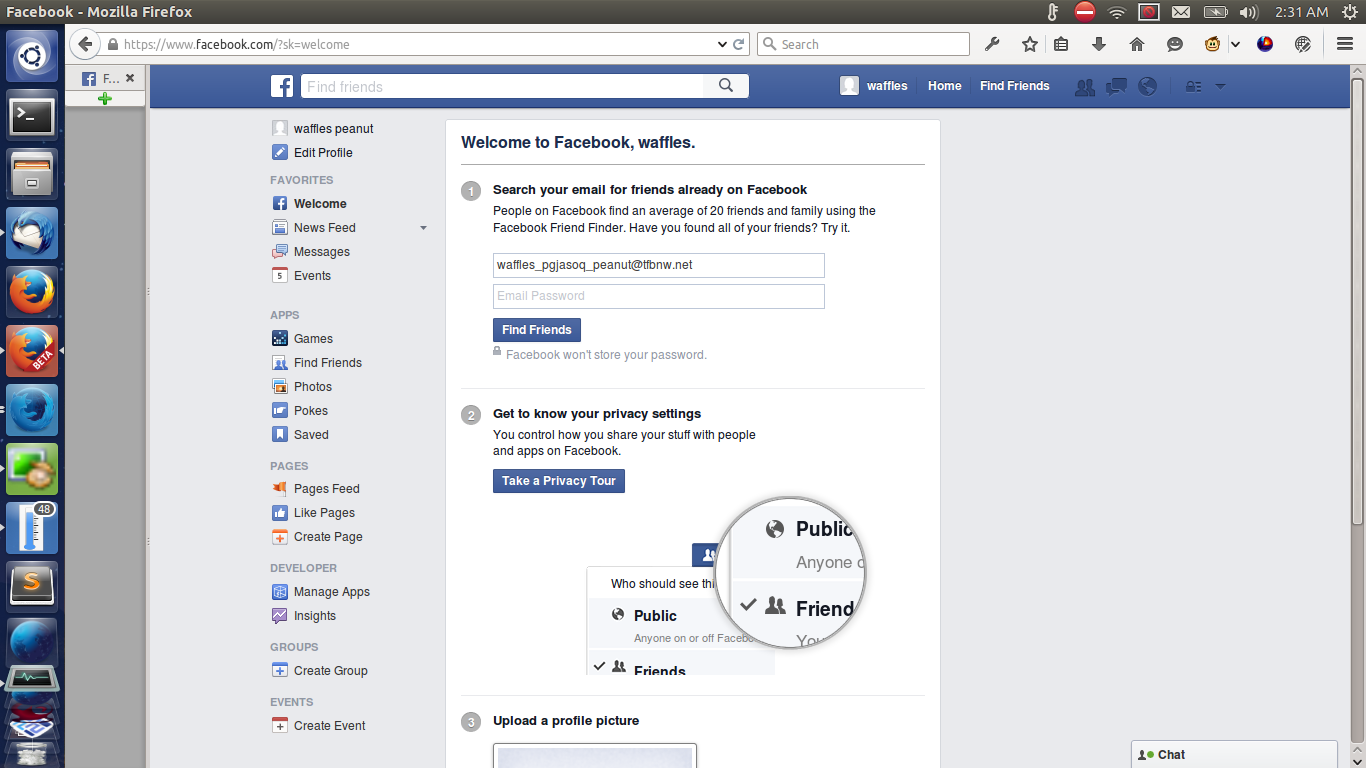This screenshot has width=1366, height=768.
Task: Click Like Pages in sidebar
Action: click(324, 513)
